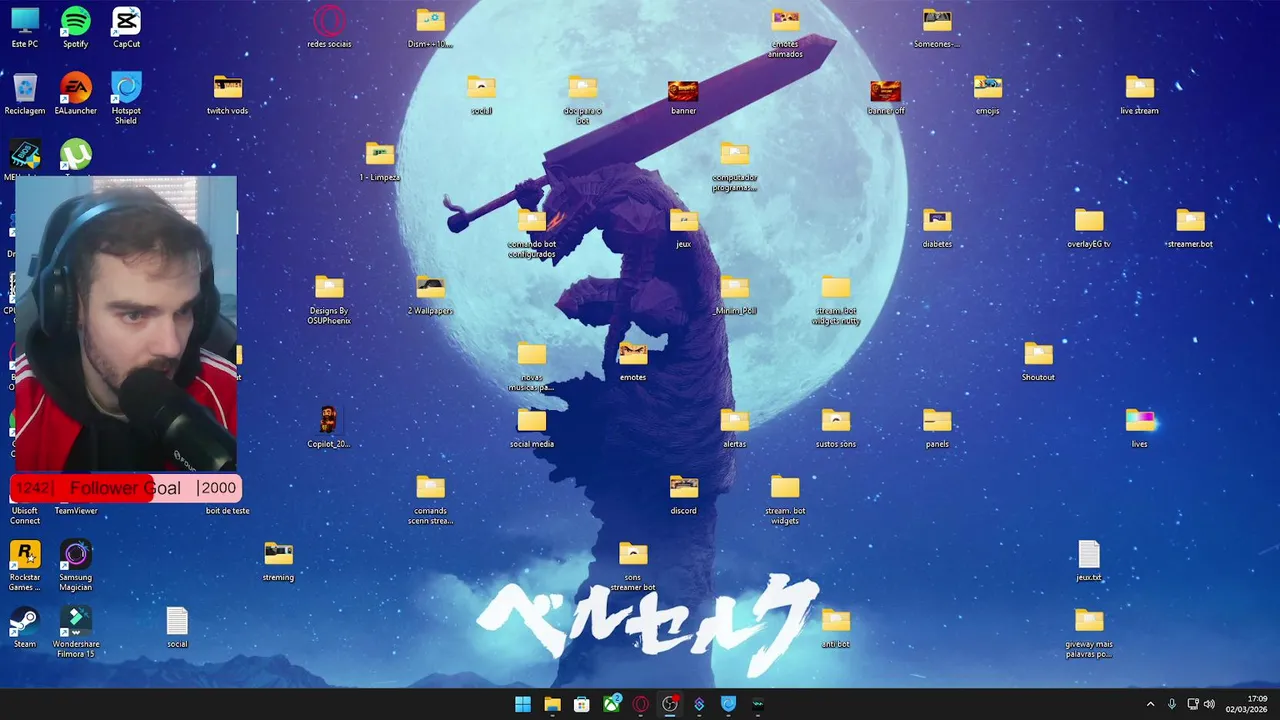
Task: Open Hotspot Shield desktop shortcut
Action: (126, 98)
